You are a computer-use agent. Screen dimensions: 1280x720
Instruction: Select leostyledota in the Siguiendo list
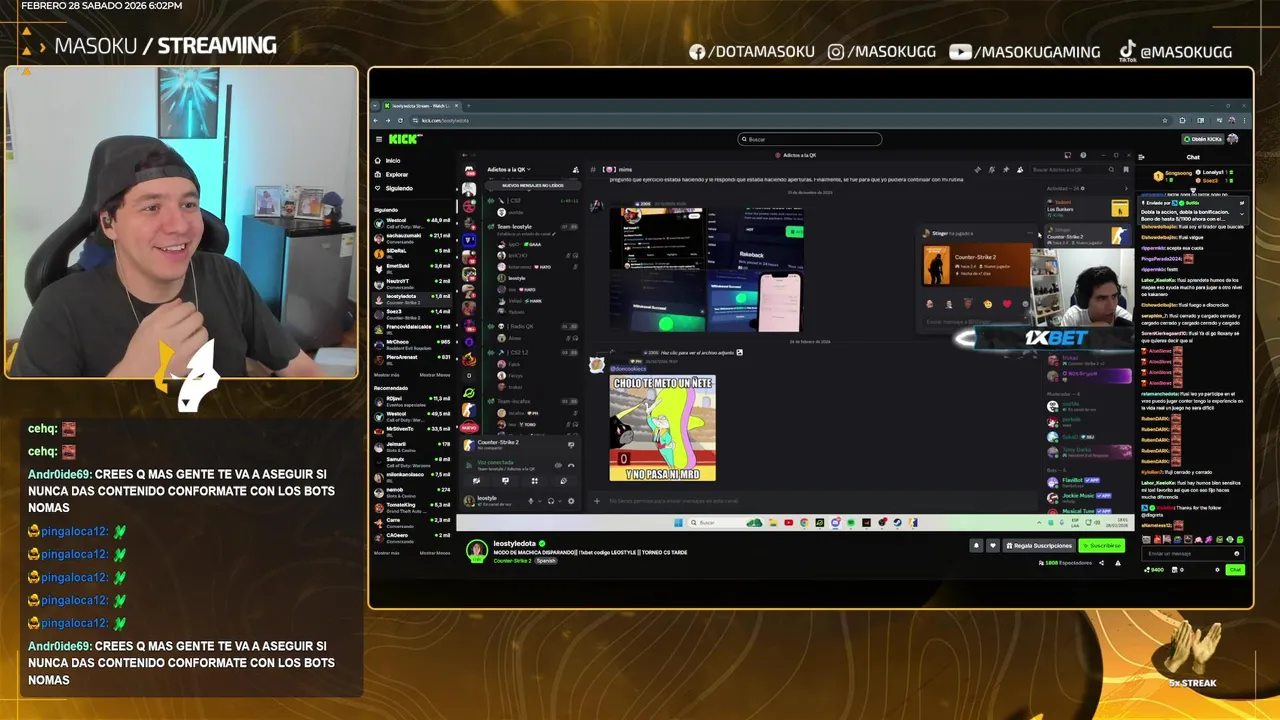click(x=412, y=298)
